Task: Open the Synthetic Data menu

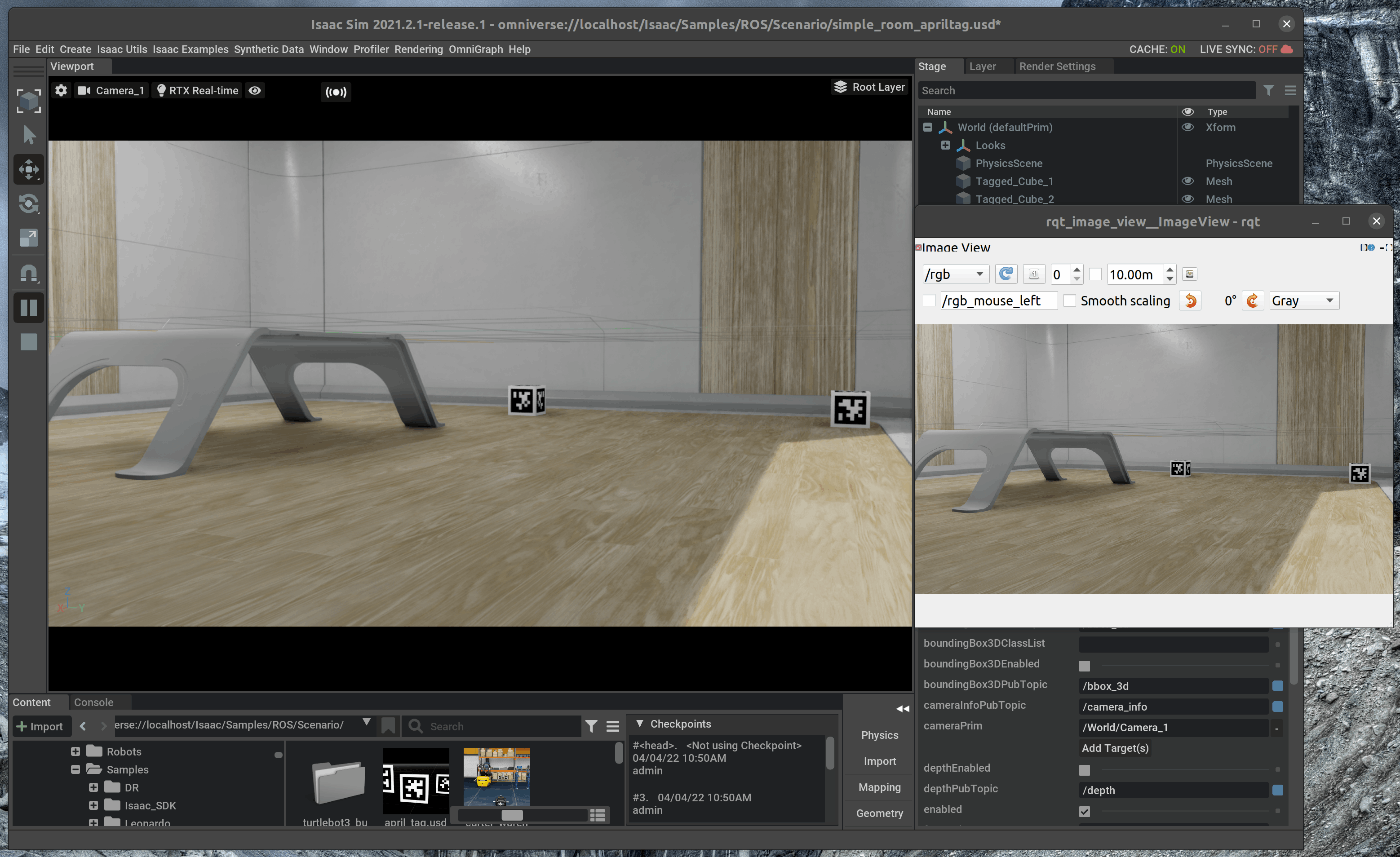Action: [269, 49]
